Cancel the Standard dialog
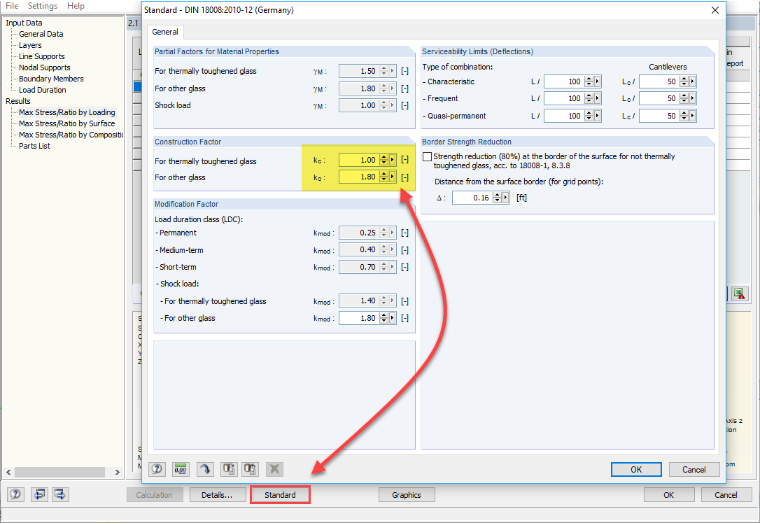Screen dimensions: 760x524 coord(694,469)
